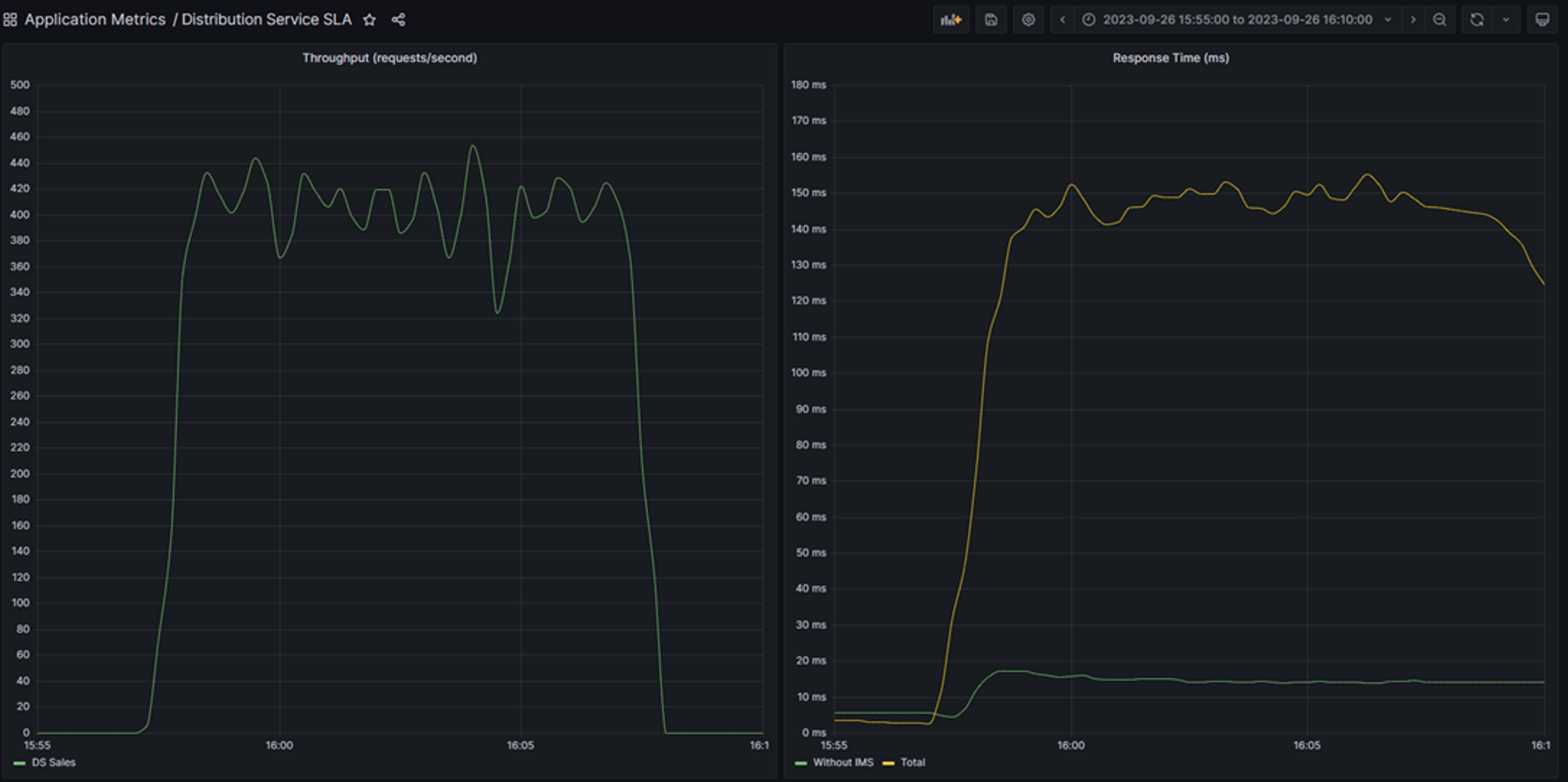Image resolution: width=1568 pixels, height=782 pixels.
Task: Shift time range forward with the right arrow
Action: coord(1412,19)
